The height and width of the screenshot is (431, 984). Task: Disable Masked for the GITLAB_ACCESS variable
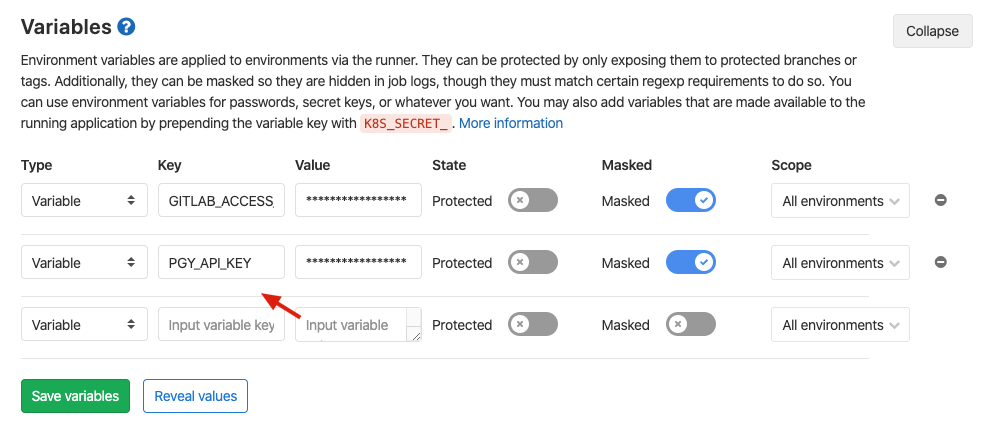pos(690,201)
